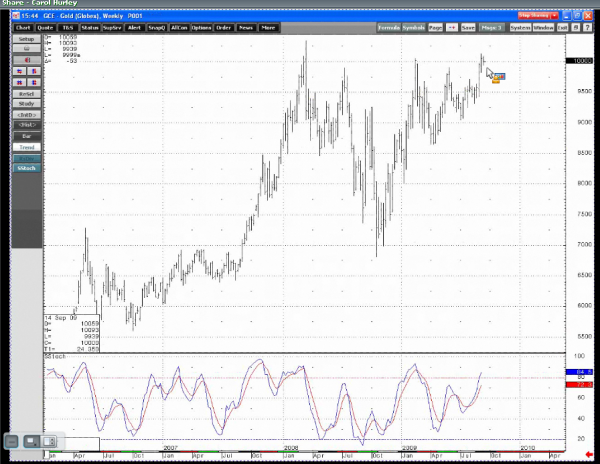Click the Hist history expander
Screen dimensions: 600x464
pyautogui.click(x=27, y=124)
